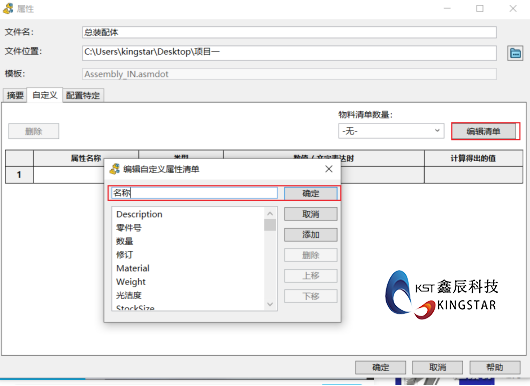Click the browse folder icon beside file location
The width and height of the screenshot is (530, 386).
click(x=515, y=53)
